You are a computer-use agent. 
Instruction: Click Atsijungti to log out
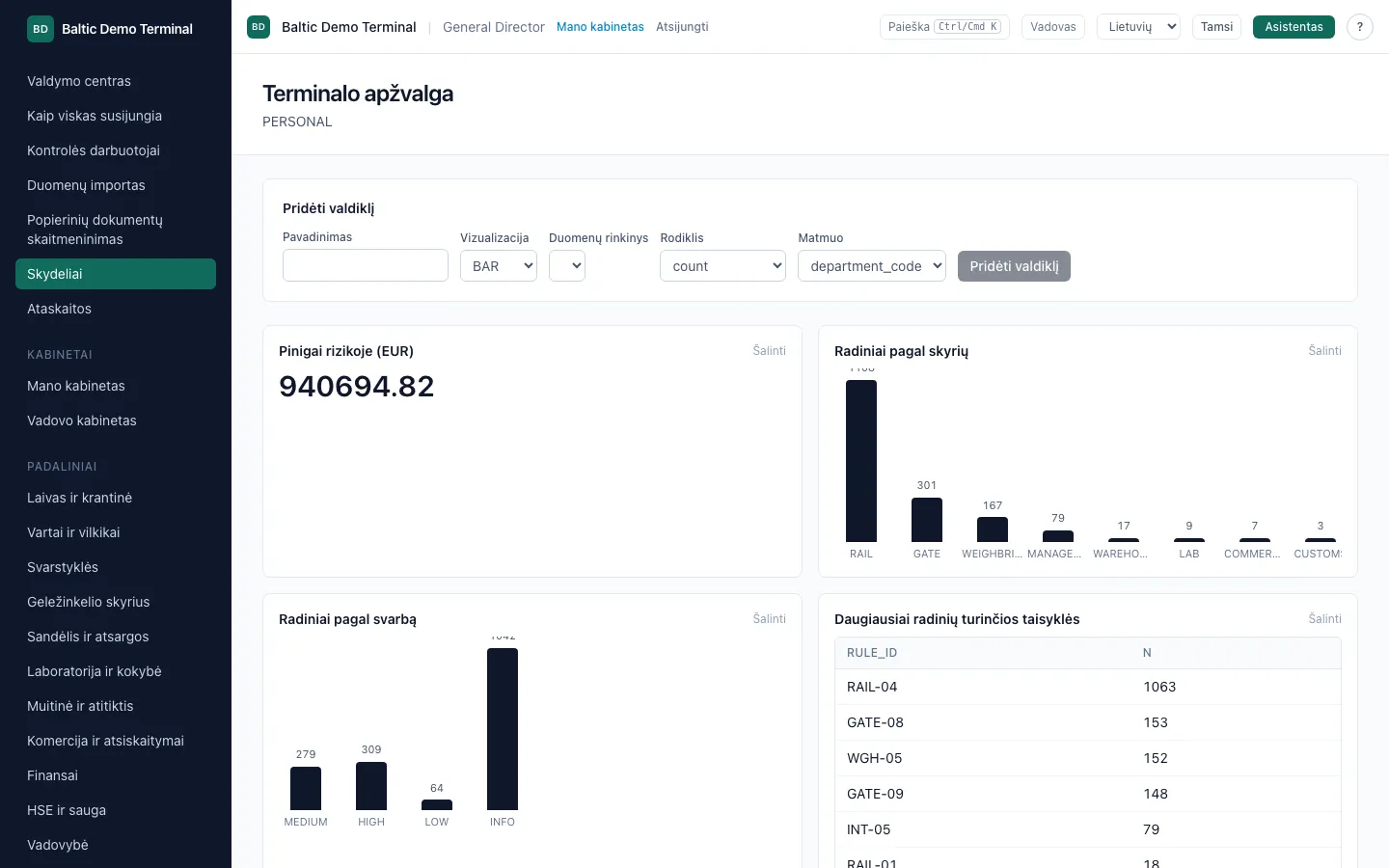point(682,27)
